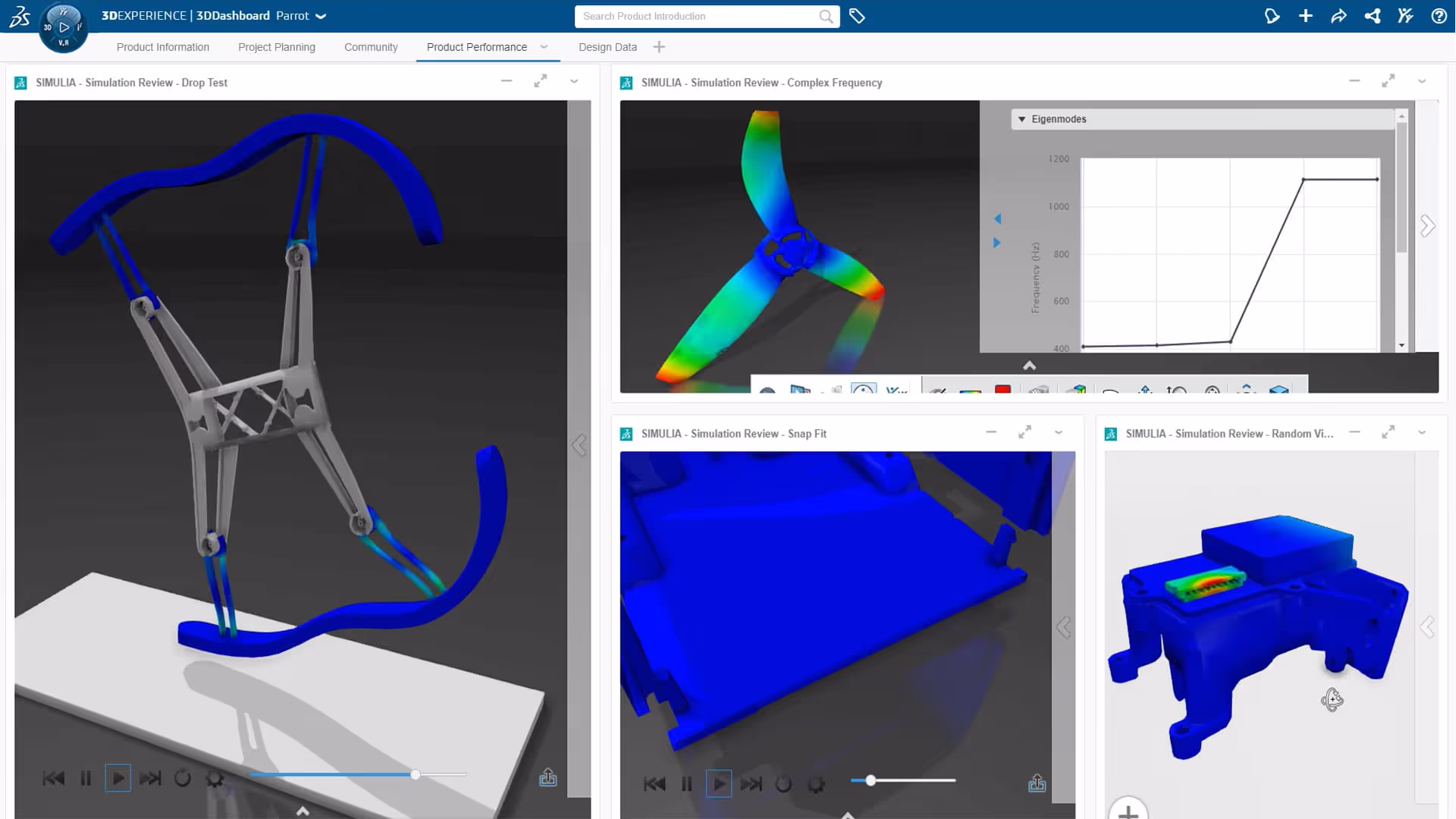Open the tools icon in top bar
The width and height of the screenshot is (1456, 819).
tap(1405, 16)
